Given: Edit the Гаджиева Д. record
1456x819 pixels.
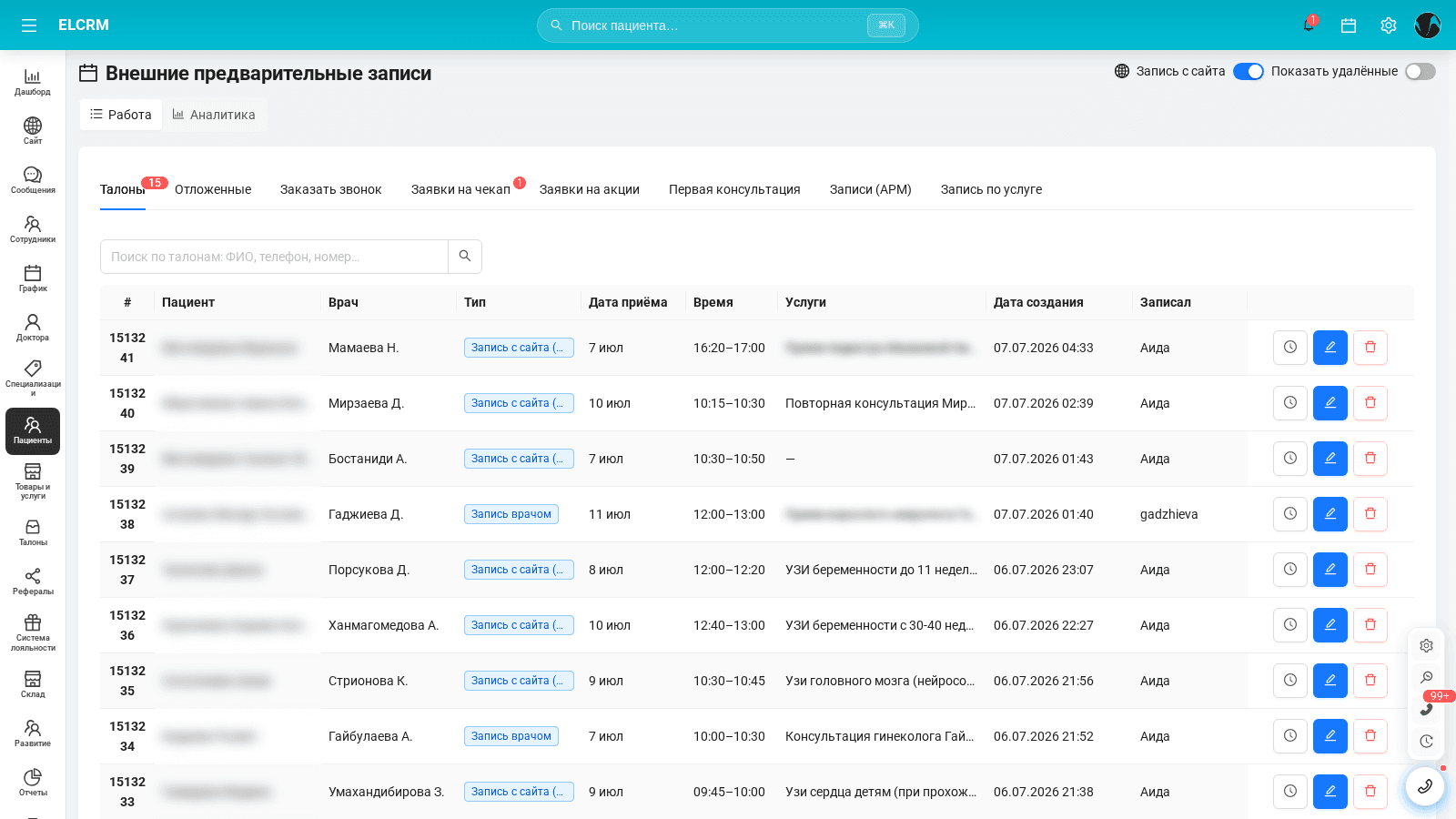Looking at the screenshot, I should click(x=1330, y=514).
